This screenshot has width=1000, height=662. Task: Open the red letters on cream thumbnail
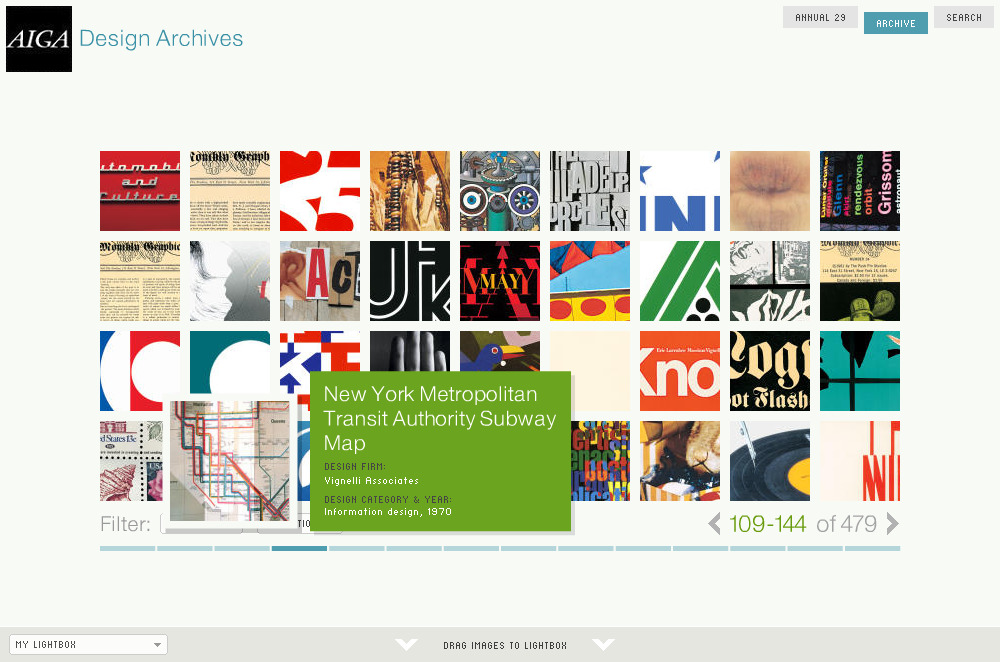coord(860,460)
